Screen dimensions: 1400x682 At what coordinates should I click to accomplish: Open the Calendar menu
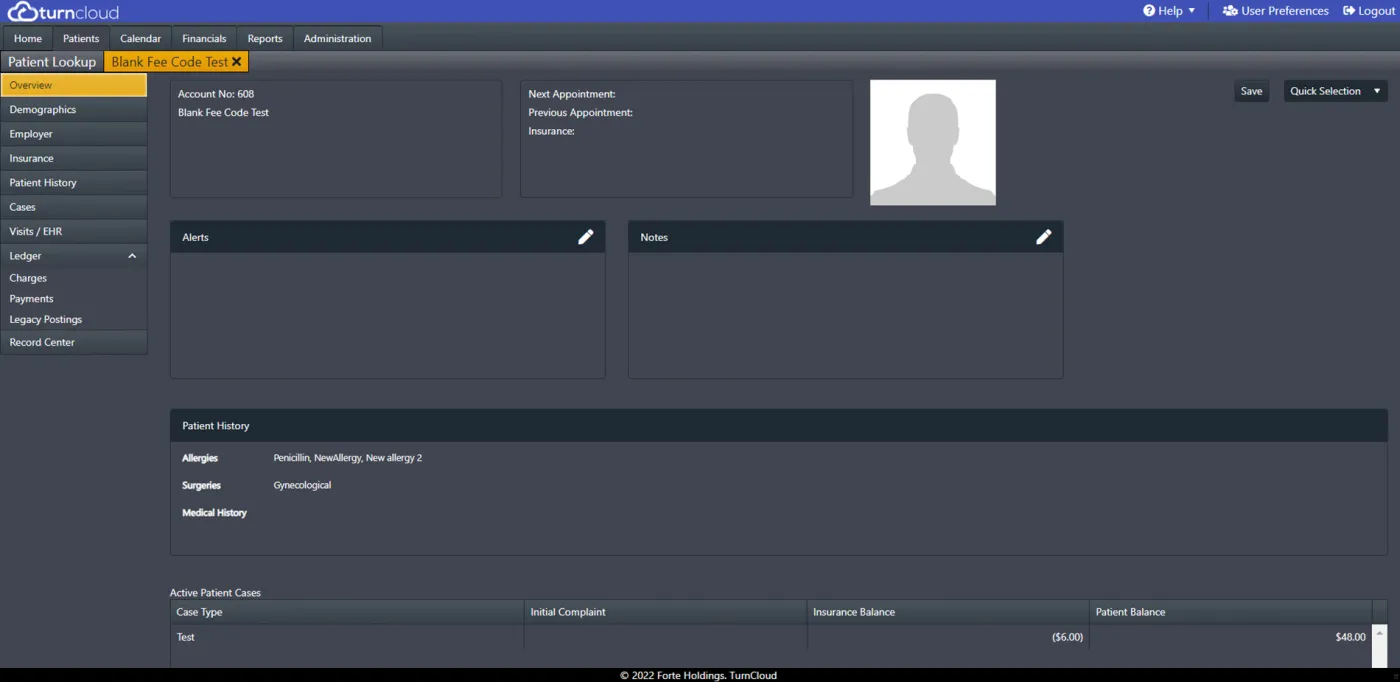[140, 39]
